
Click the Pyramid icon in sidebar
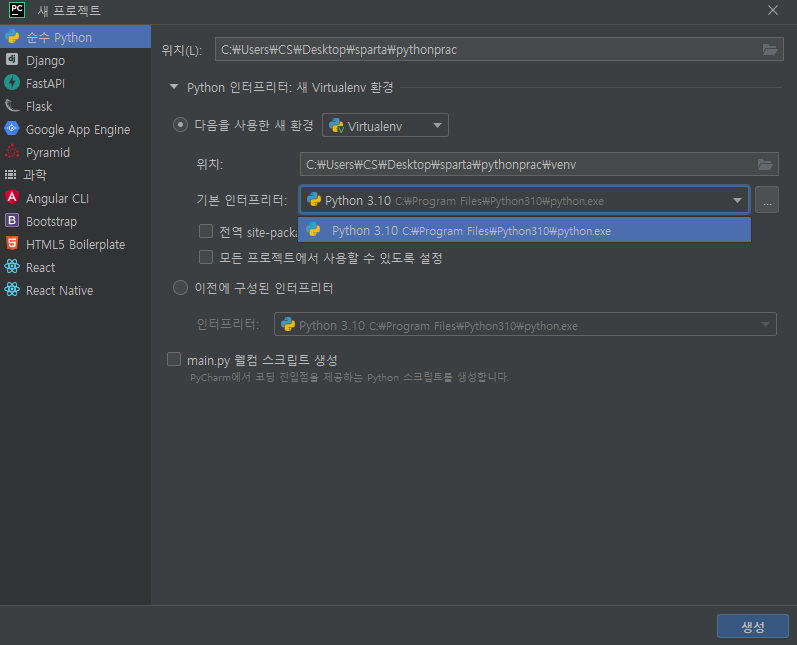click(x=12, y=151)
